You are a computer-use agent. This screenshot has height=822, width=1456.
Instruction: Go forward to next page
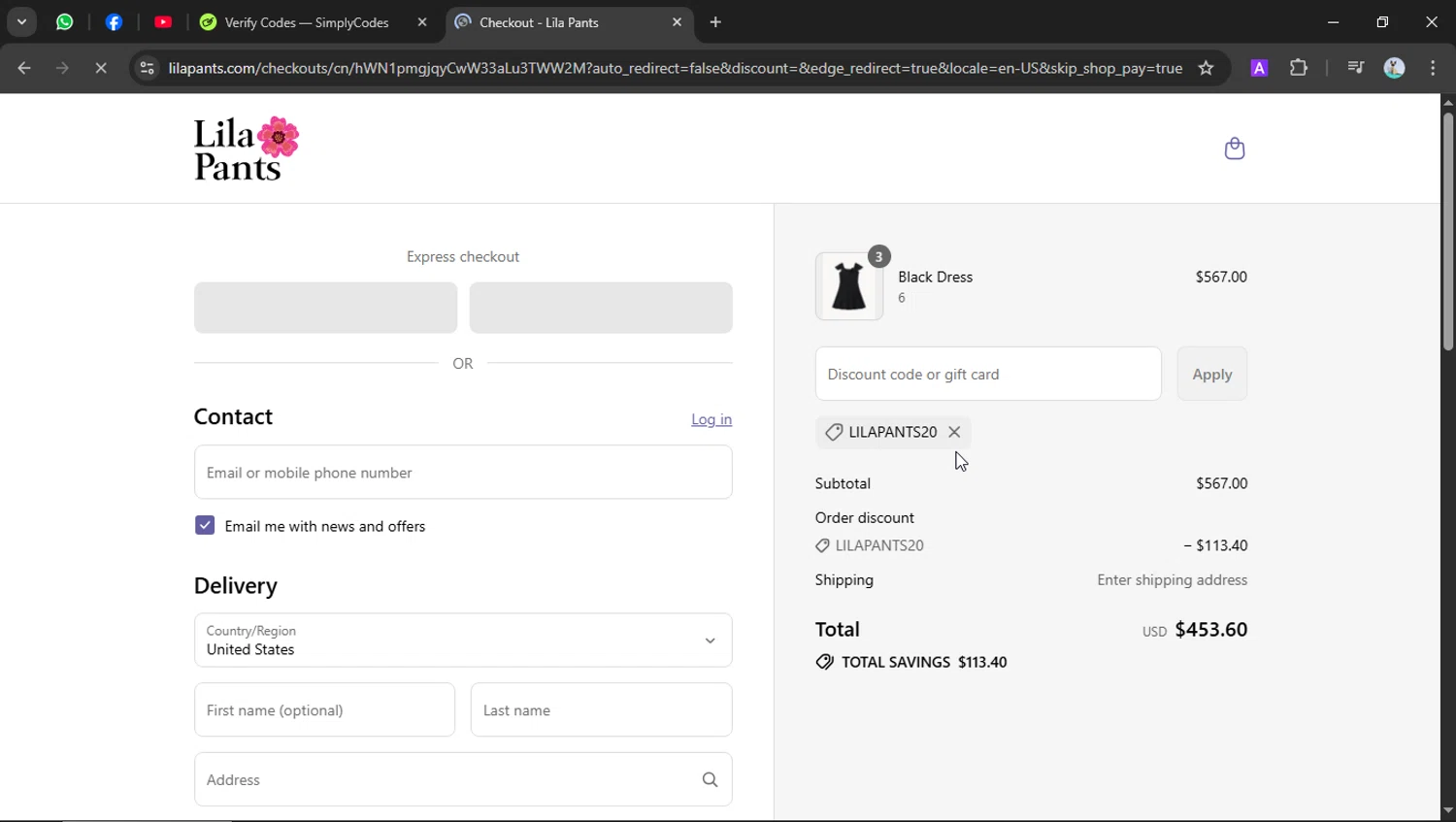click(x=62, y=68)
